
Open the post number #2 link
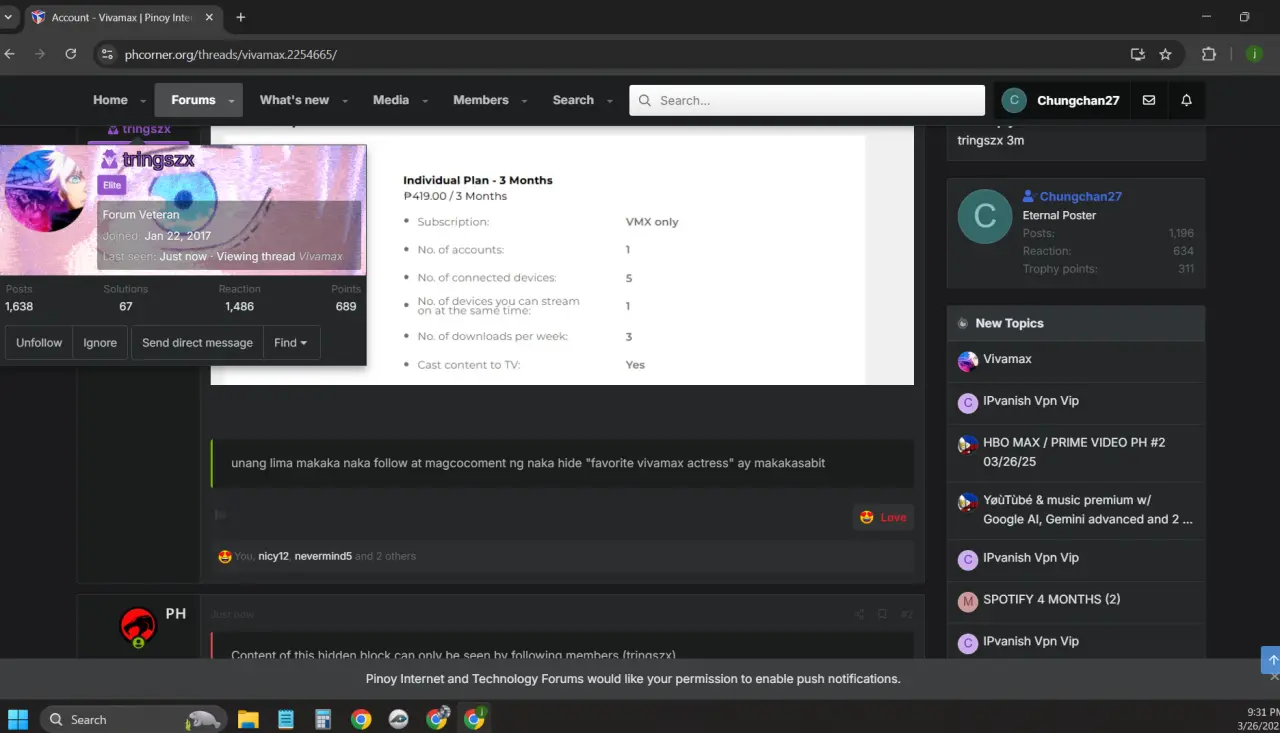click(x=906, y=614)
